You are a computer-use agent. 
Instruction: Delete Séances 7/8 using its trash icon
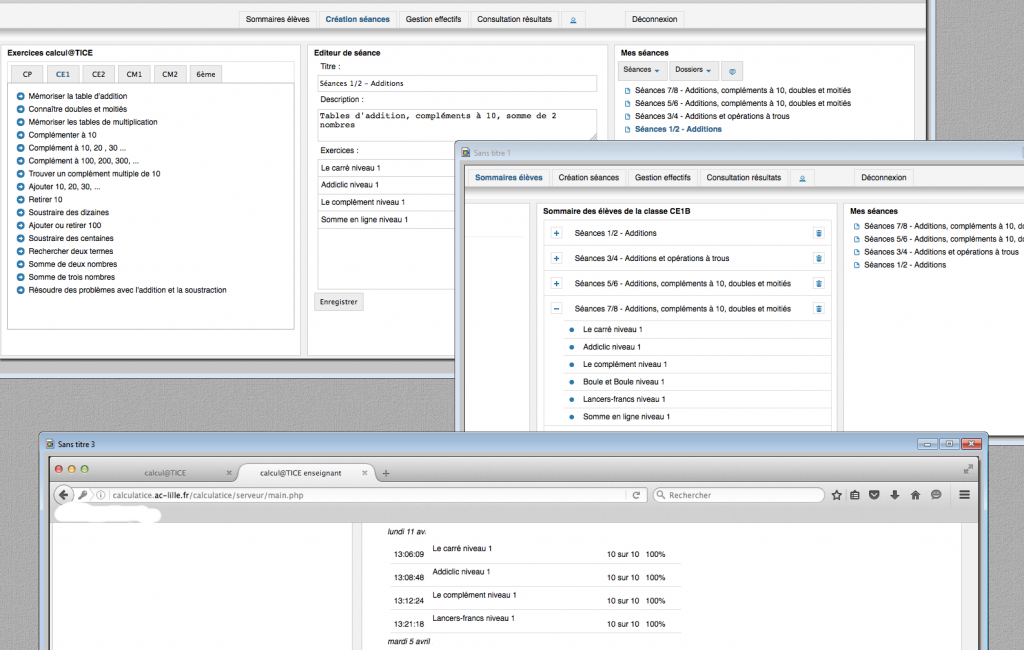coord(818,309)
